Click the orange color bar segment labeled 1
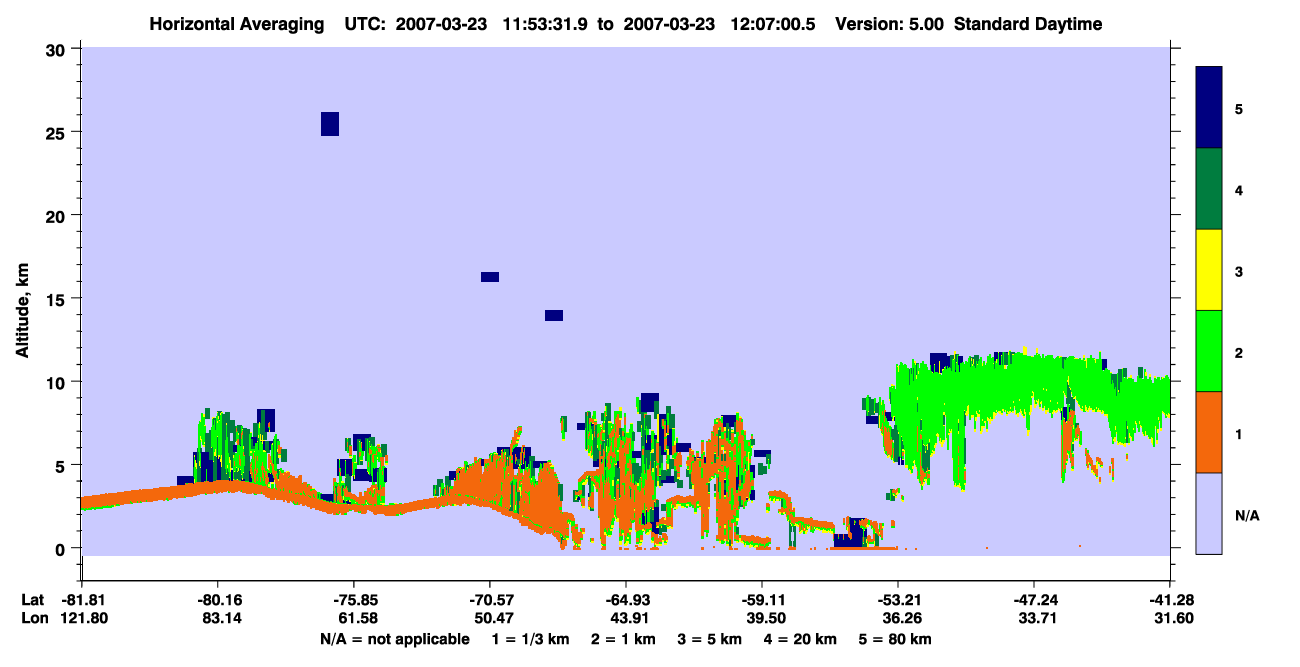 click(x=1209, y=432)
